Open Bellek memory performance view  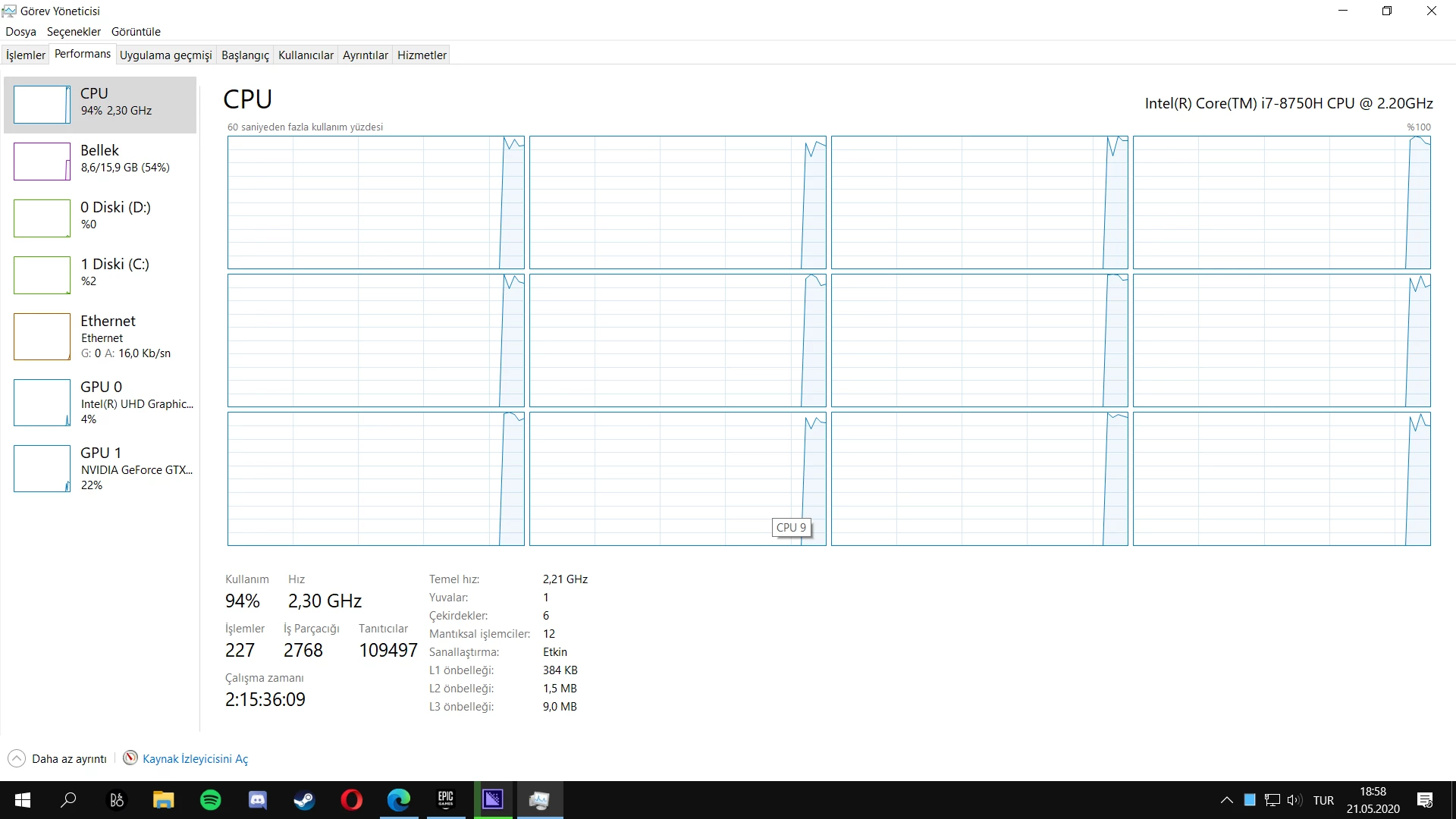click(99, 161)
